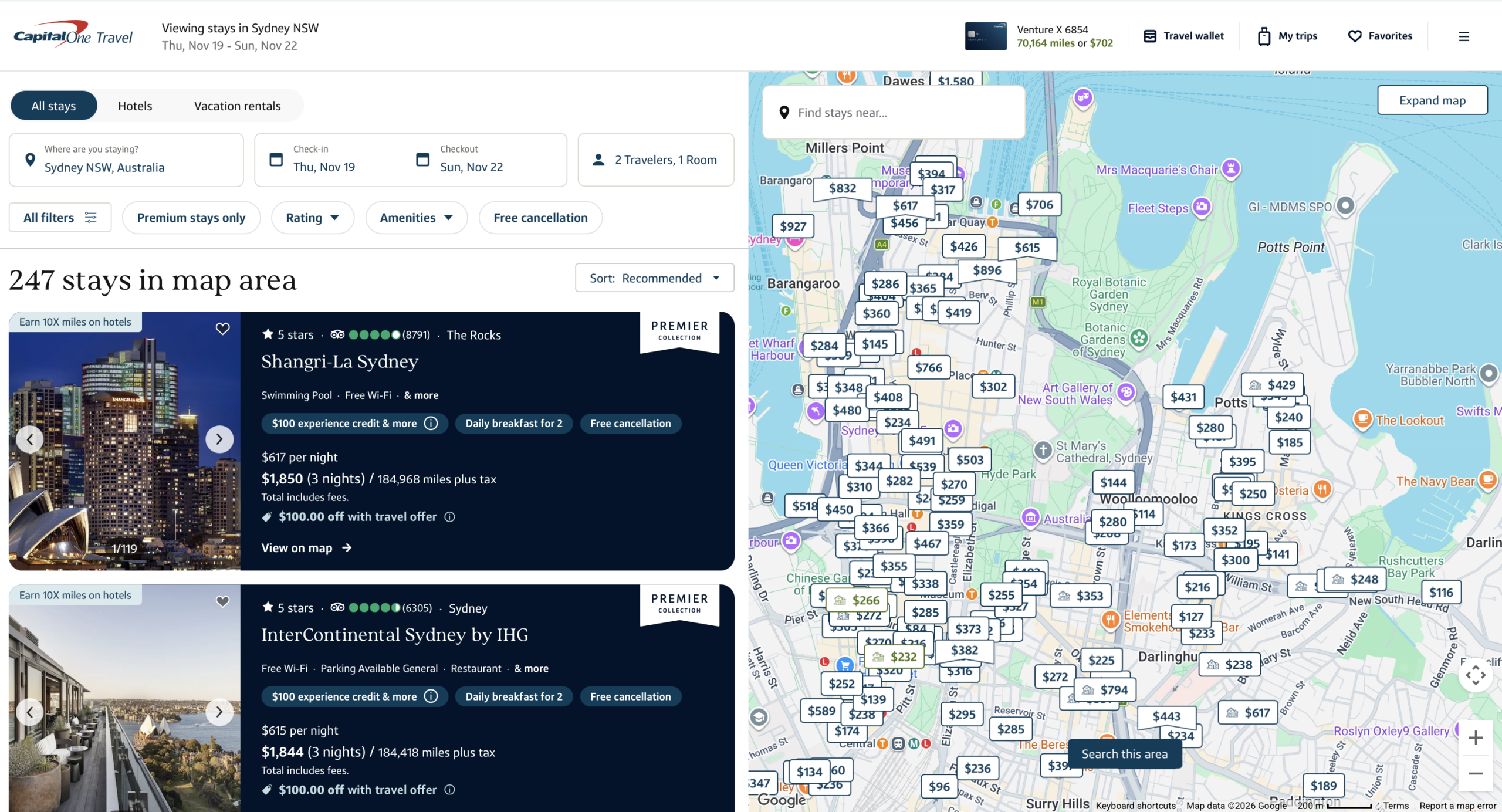Open InterContinental Sydney by IHG title
The height and width of the screenshot is (812, 1502).
[395, 635]
